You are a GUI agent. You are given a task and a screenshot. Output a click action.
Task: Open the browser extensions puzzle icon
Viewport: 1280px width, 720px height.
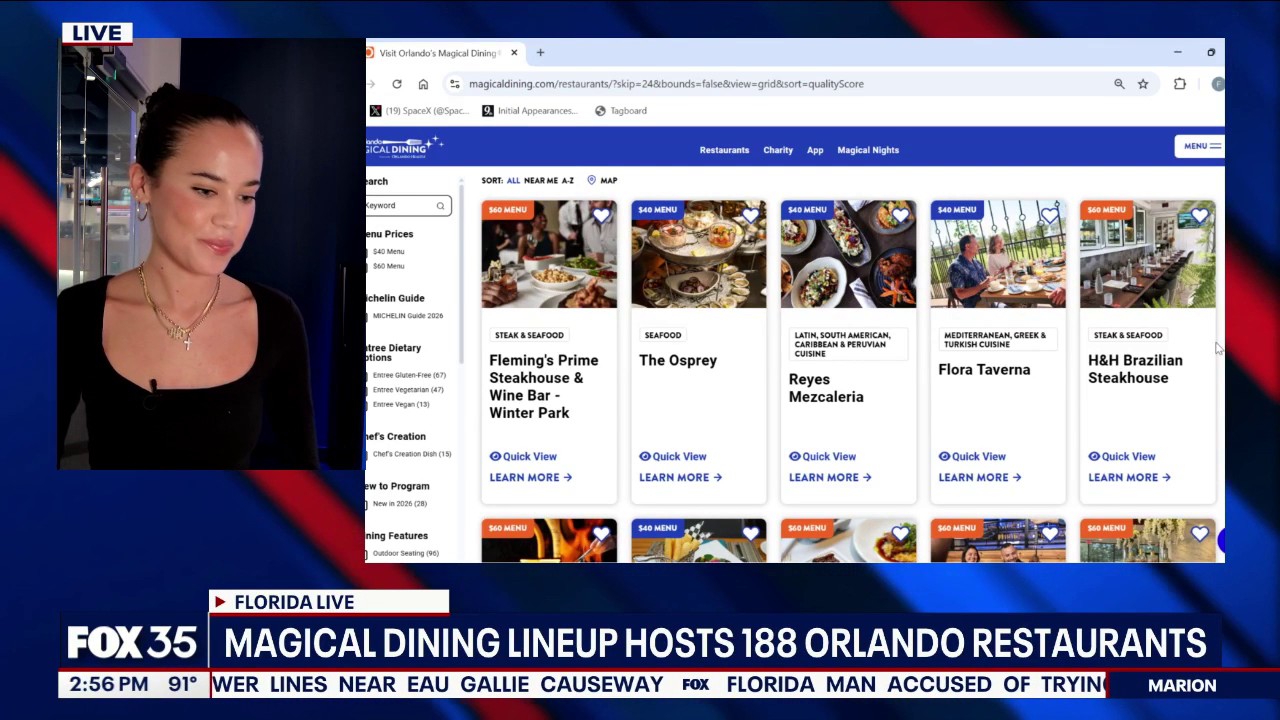(x=1180, y=84)
